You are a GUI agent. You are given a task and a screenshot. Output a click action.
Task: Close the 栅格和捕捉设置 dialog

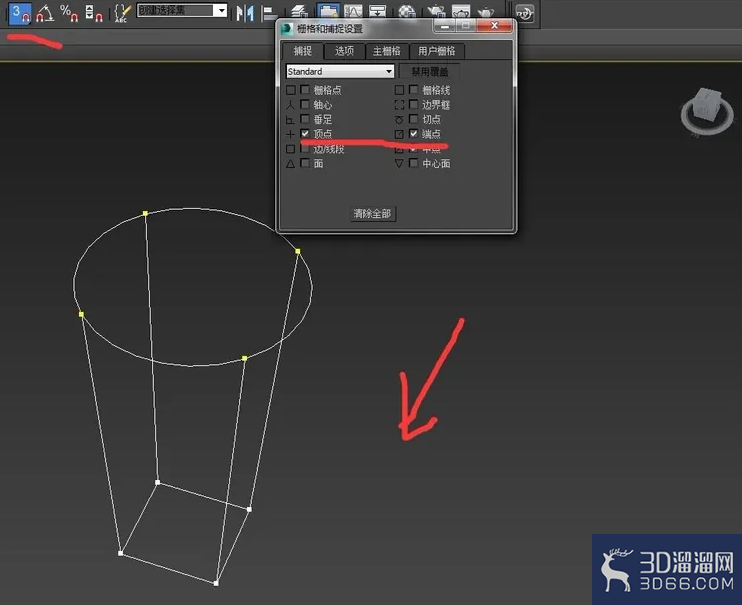point(495,26)
